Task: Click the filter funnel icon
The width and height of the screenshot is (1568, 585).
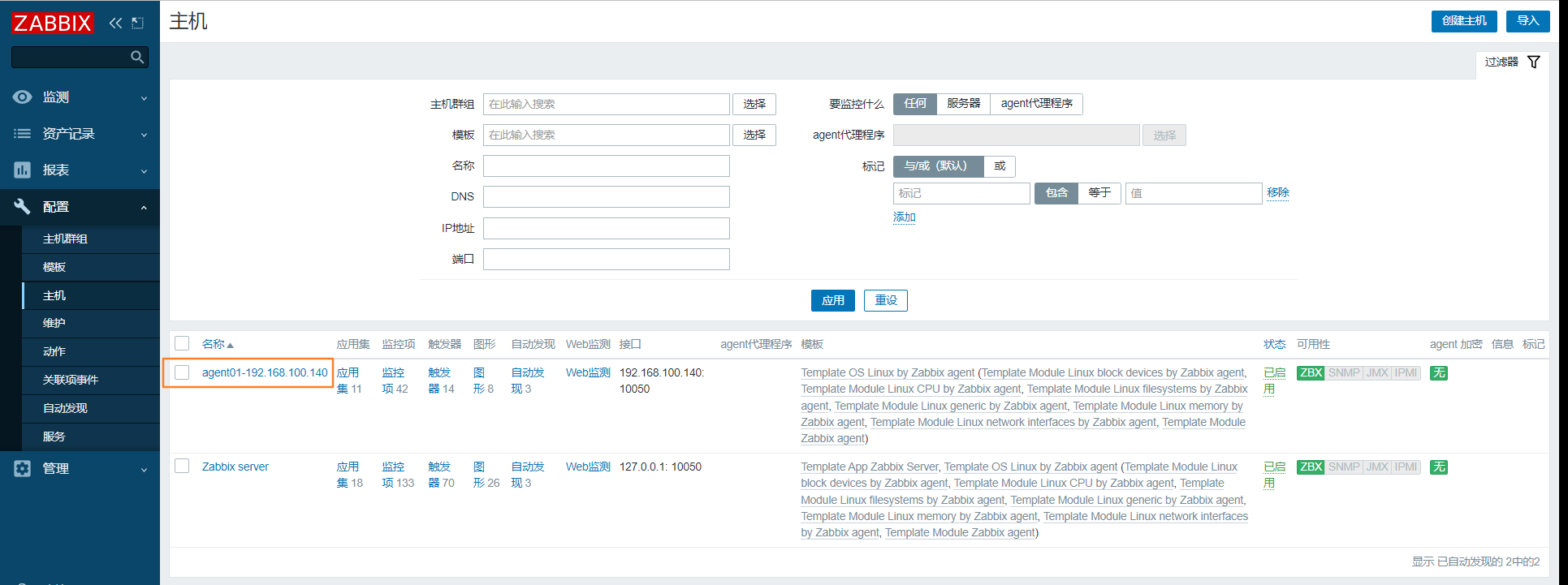Action: [x=1533, y=62]
